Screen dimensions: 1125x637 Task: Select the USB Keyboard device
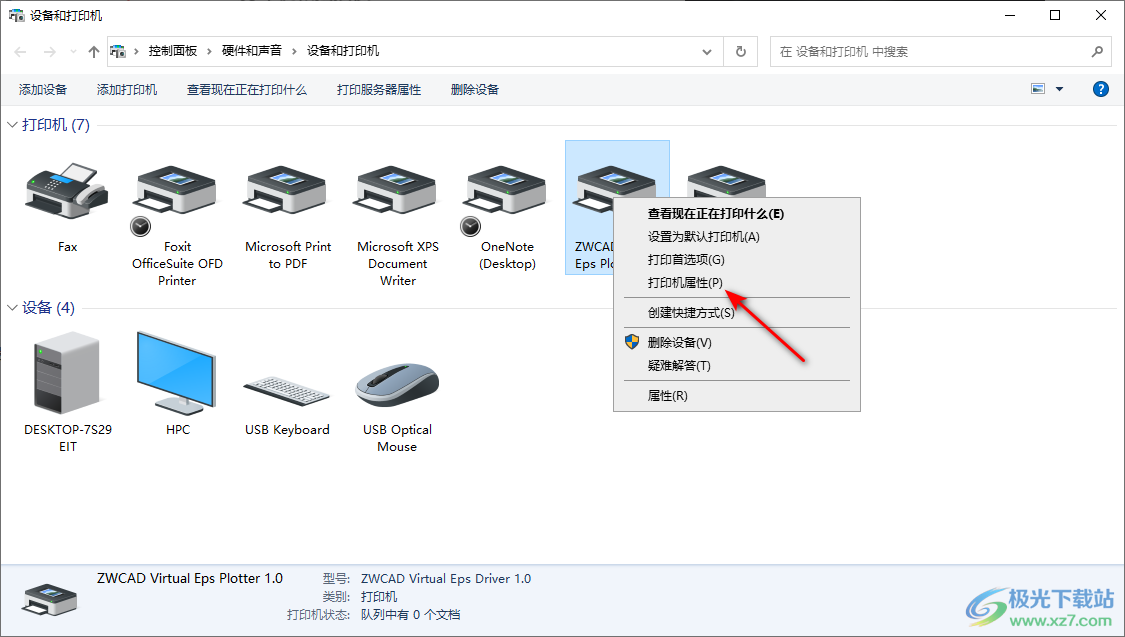point(286,391)
